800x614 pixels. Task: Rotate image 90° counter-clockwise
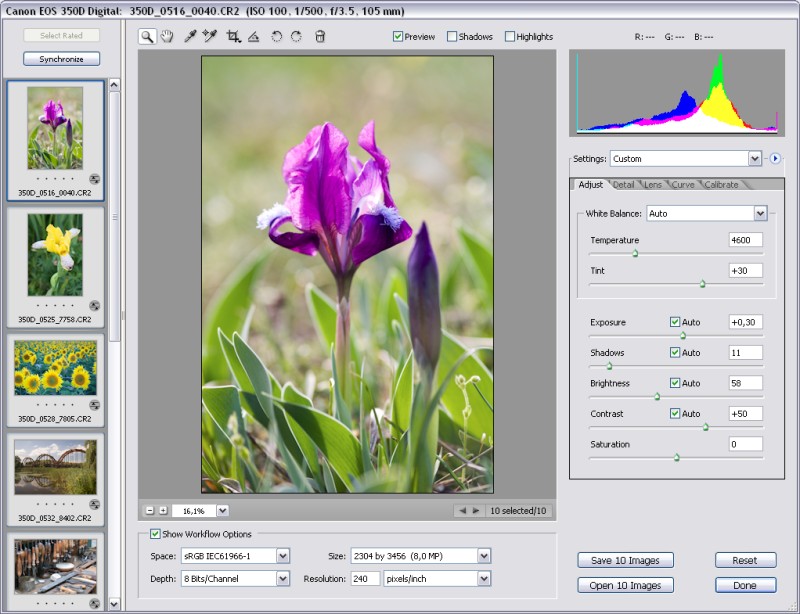coord(277,37)
